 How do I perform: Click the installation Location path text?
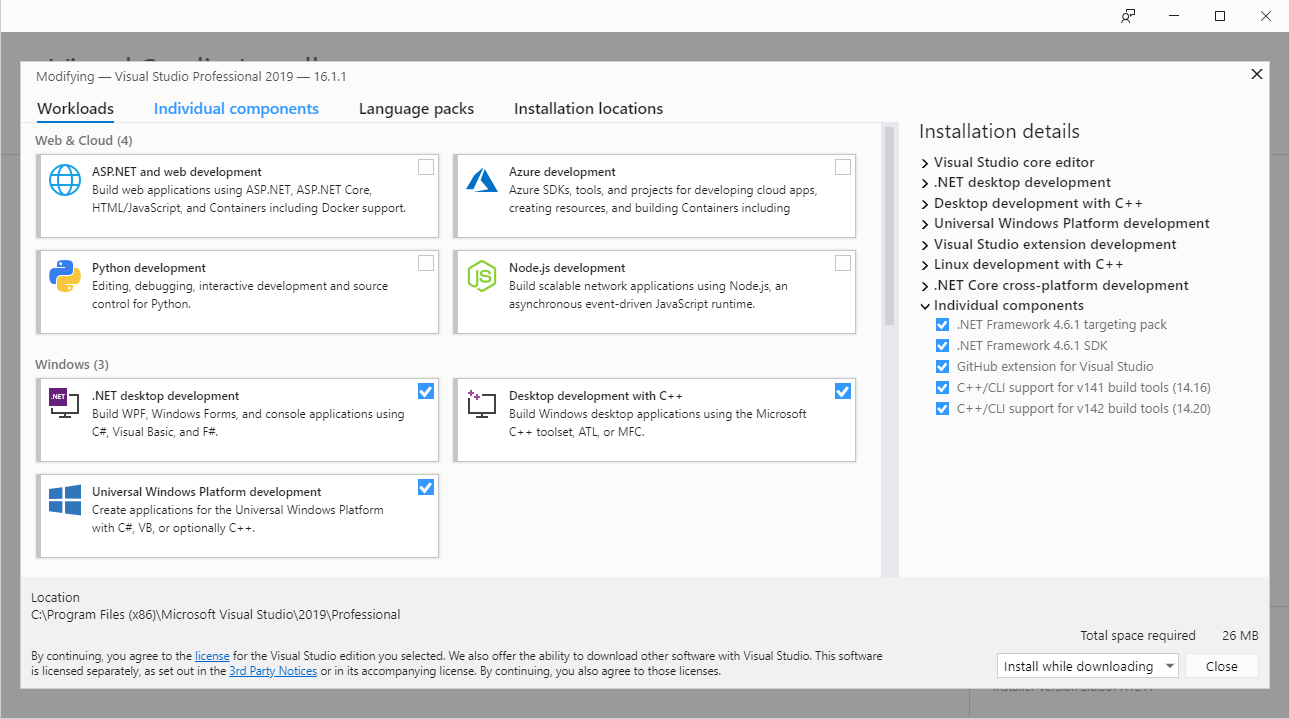pyautogui.click(x=216, y=615)
